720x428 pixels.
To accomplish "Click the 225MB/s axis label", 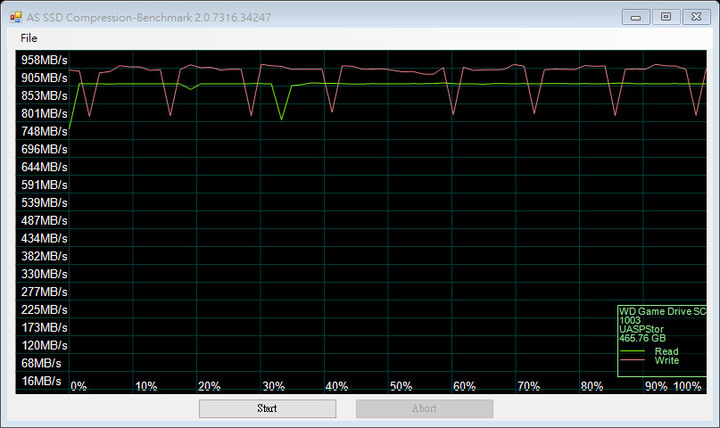I will point(44,310).
